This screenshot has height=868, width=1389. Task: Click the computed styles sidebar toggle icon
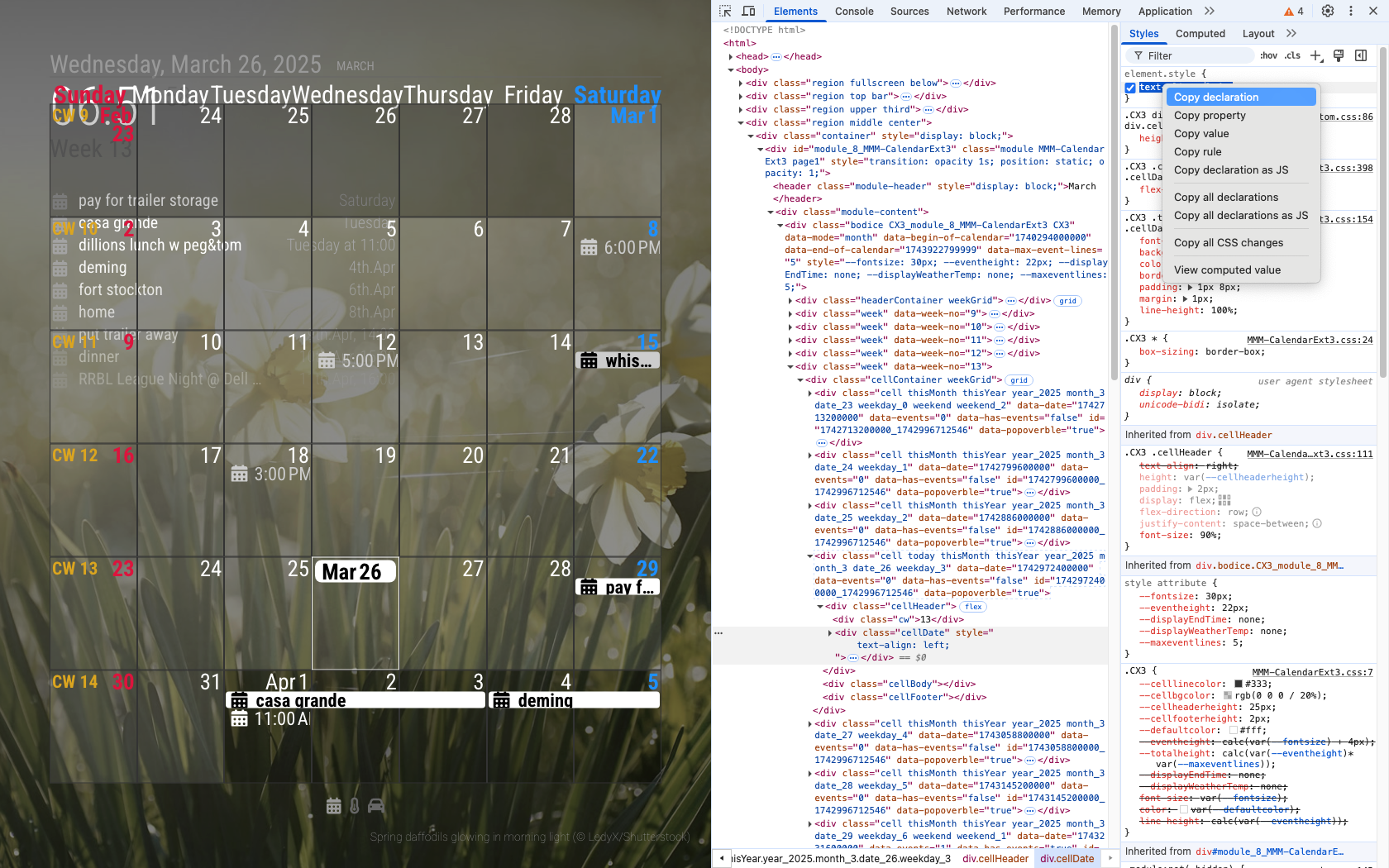tap(1361, 55)
